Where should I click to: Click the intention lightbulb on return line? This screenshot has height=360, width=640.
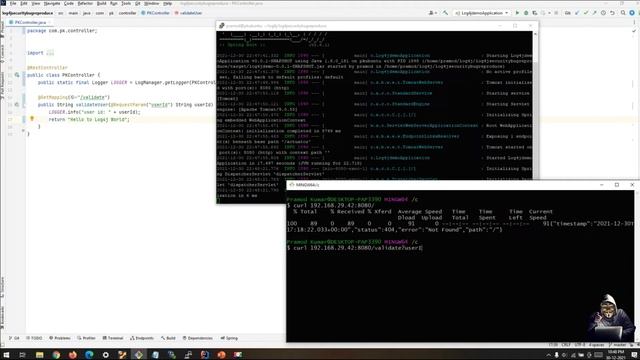coord(32,119)
